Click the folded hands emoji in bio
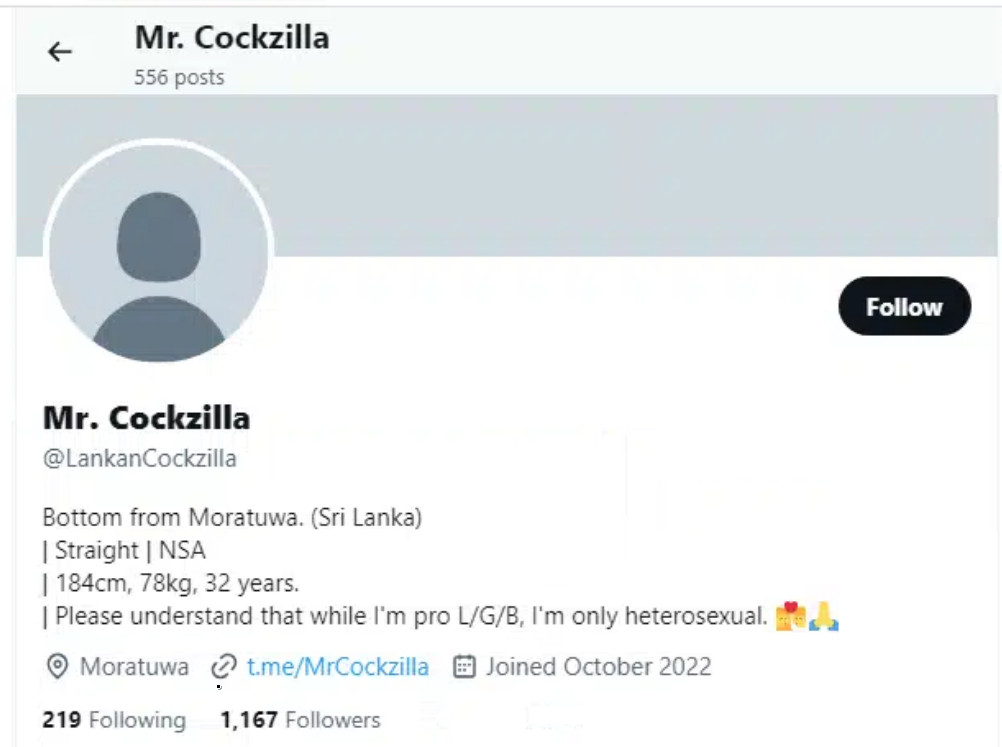This screenshot has width=1002, height=747. pos(824,616)
